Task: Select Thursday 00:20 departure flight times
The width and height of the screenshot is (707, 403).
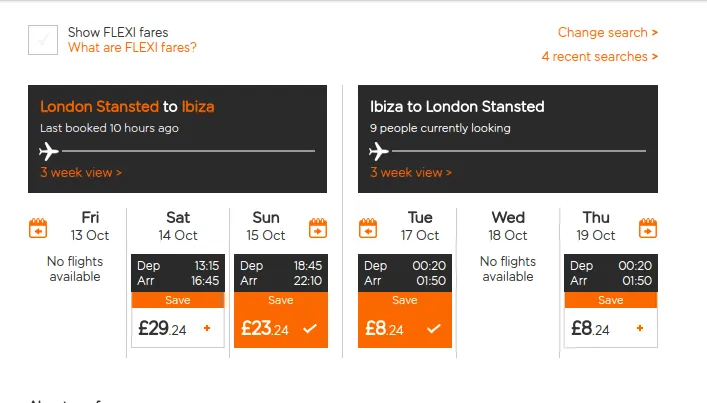Action: pyautogui.click(x=610, y=273)
